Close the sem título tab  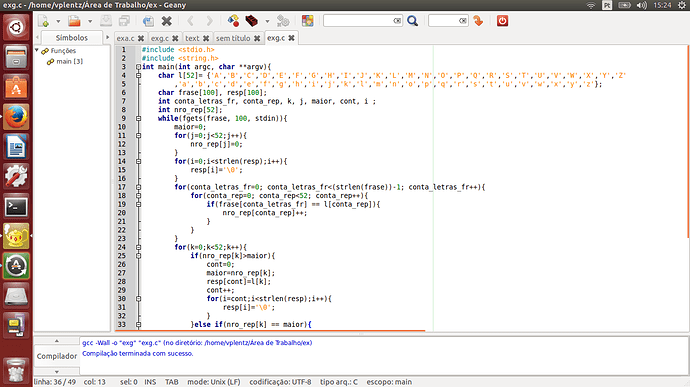(x=257, y=38)
